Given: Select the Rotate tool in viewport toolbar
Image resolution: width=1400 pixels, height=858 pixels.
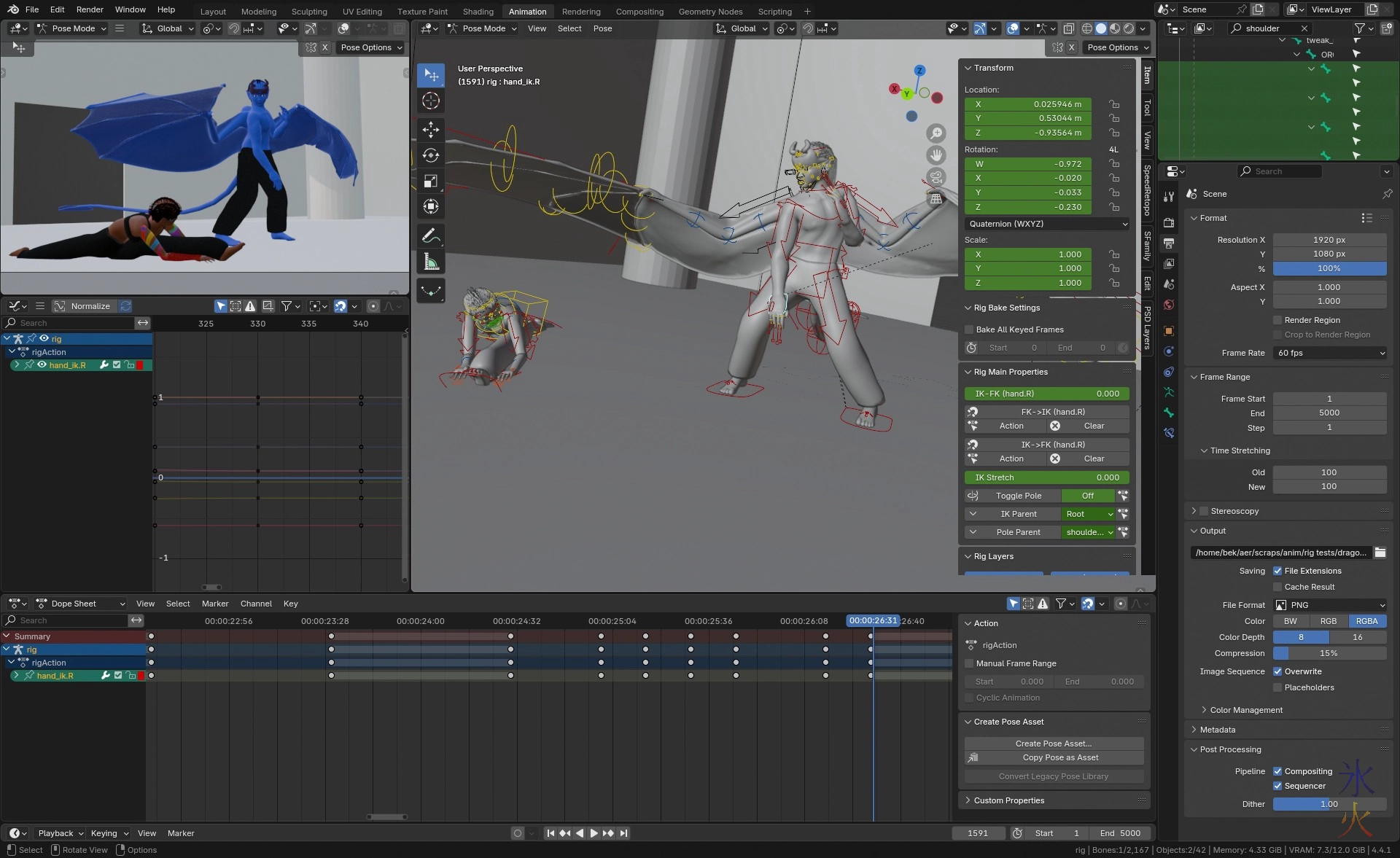Looking at the screenshot, I should pyautogui.click(x=431, y=155).
